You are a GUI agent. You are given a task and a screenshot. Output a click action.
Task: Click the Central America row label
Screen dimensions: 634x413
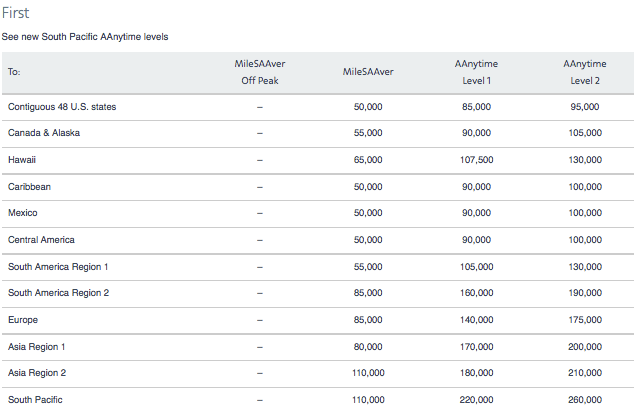coord(41,240)
